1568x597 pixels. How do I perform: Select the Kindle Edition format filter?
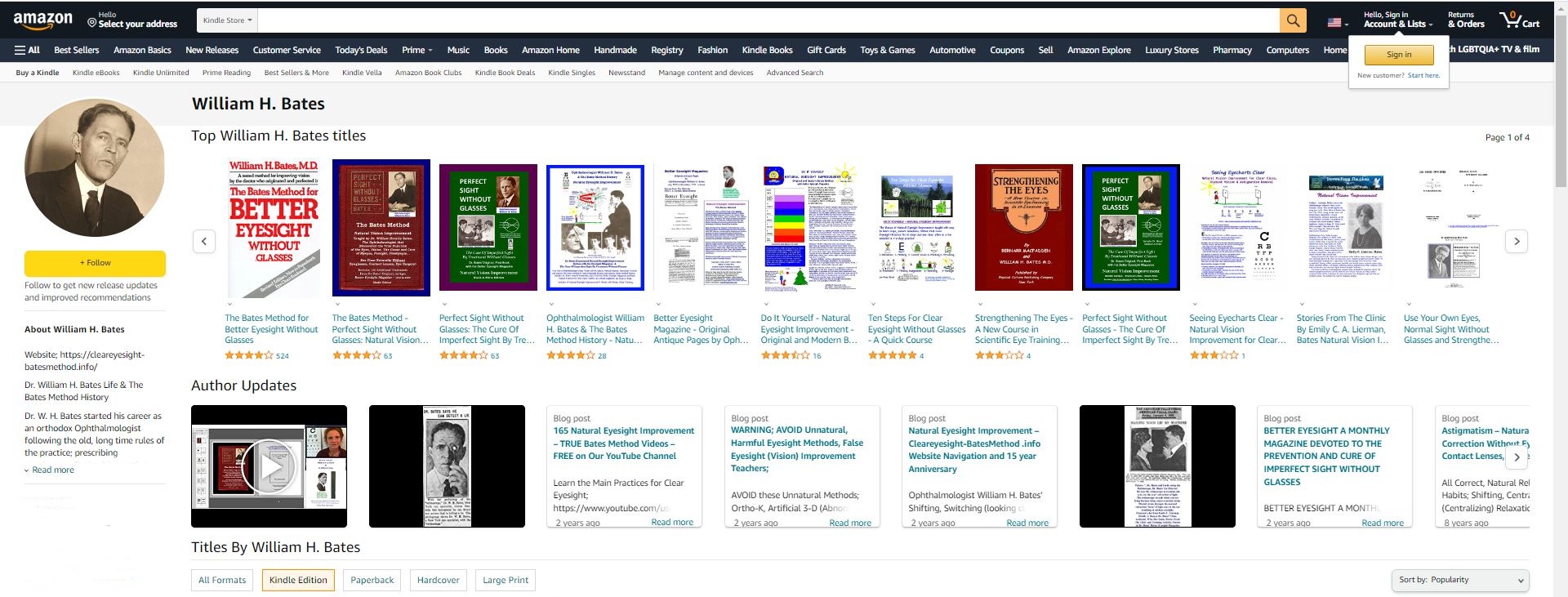pos(298,580)
